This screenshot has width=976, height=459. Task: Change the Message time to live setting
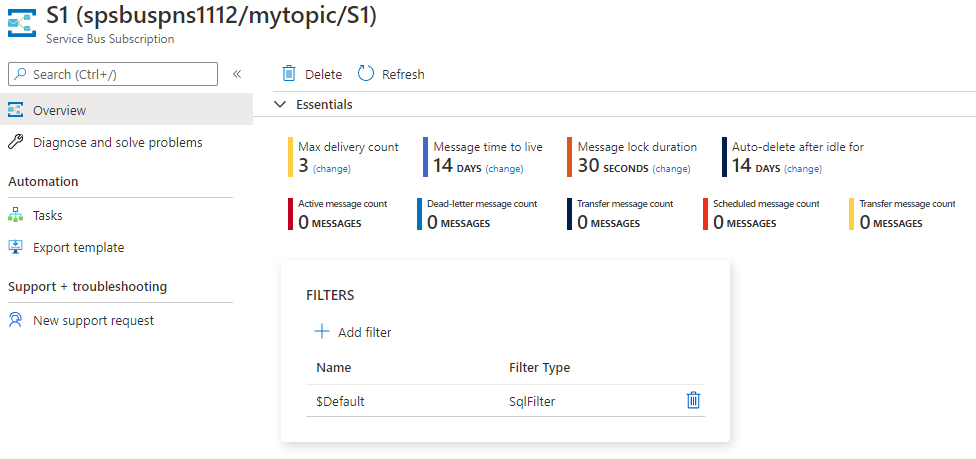pos(504,169)
